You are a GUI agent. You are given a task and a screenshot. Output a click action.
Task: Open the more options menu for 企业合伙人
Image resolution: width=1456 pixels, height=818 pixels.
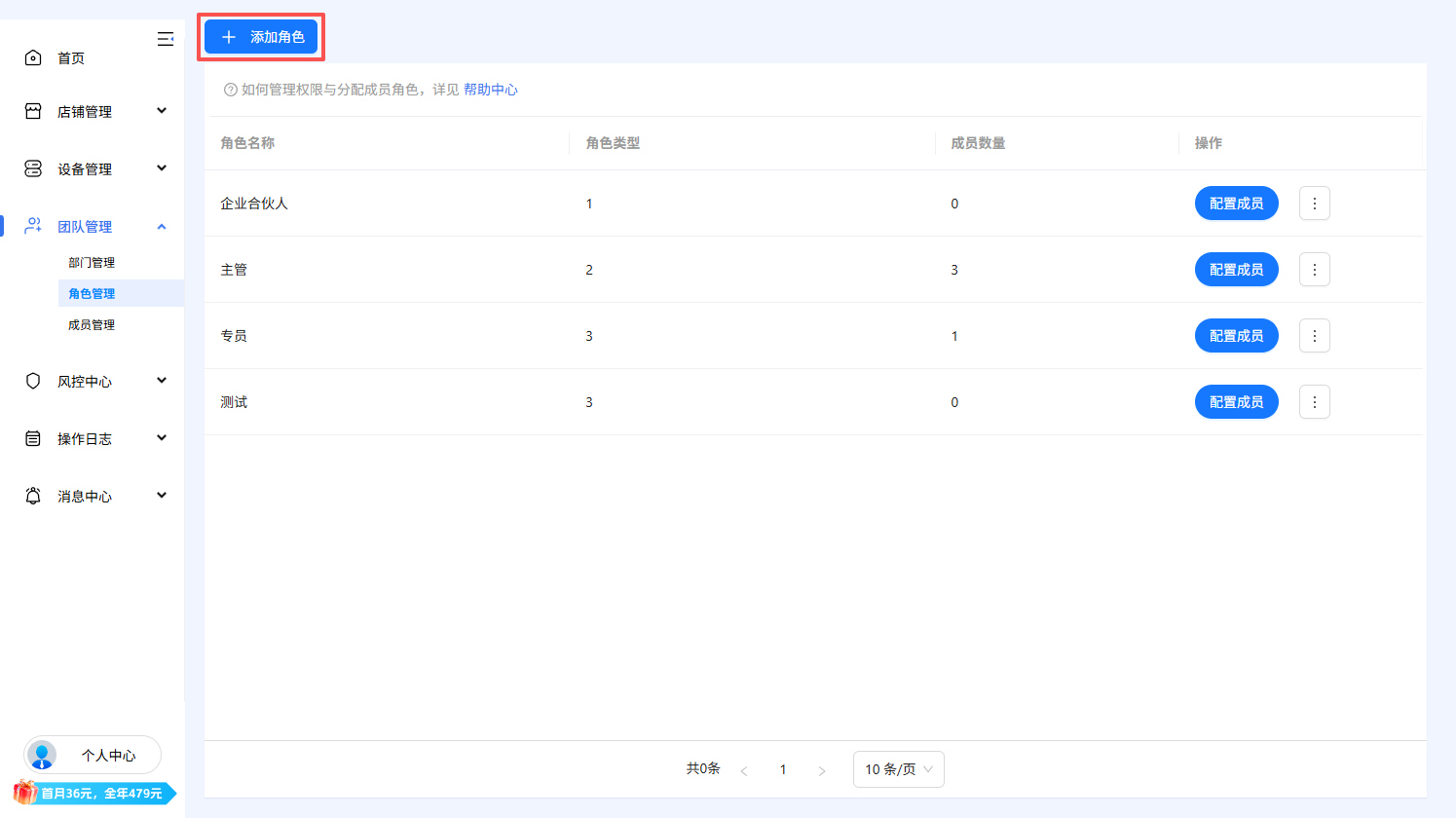(x=1314, y=203)
